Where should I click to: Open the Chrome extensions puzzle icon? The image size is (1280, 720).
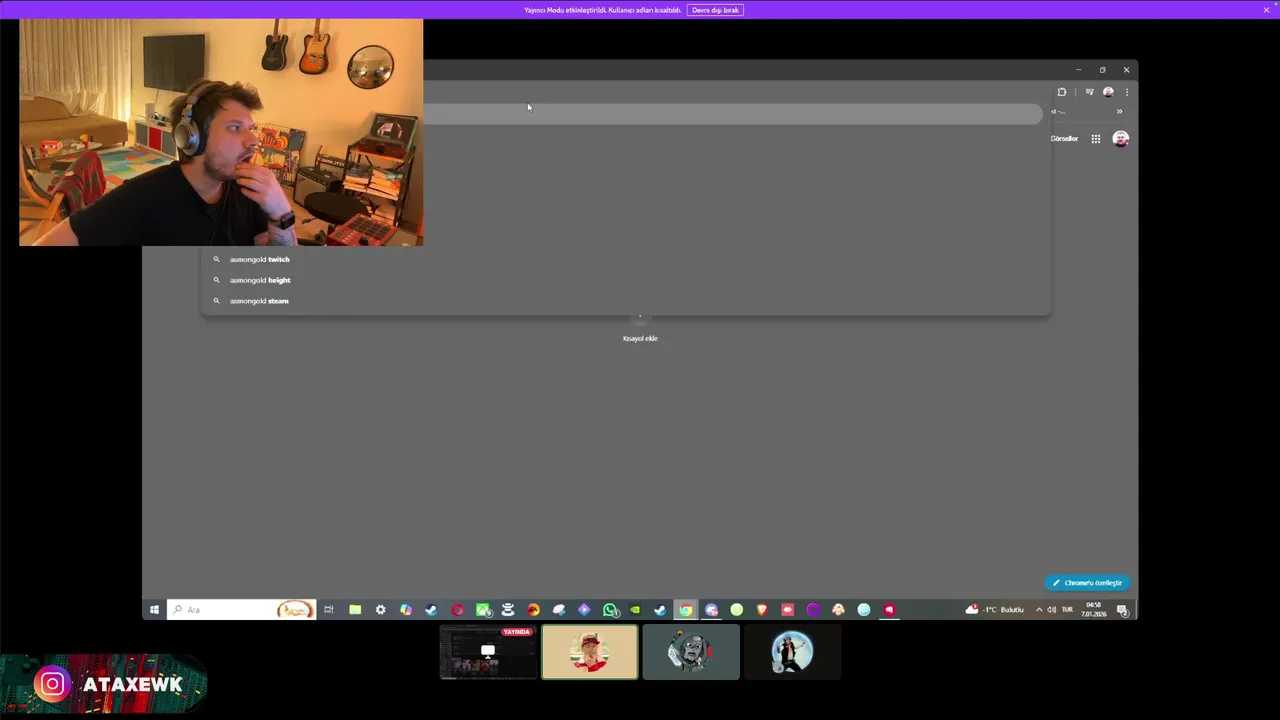(x=1062, y=92)
